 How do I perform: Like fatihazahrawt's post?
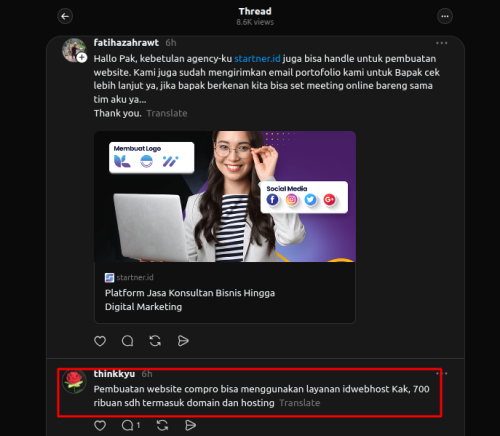tap(100, 341)
